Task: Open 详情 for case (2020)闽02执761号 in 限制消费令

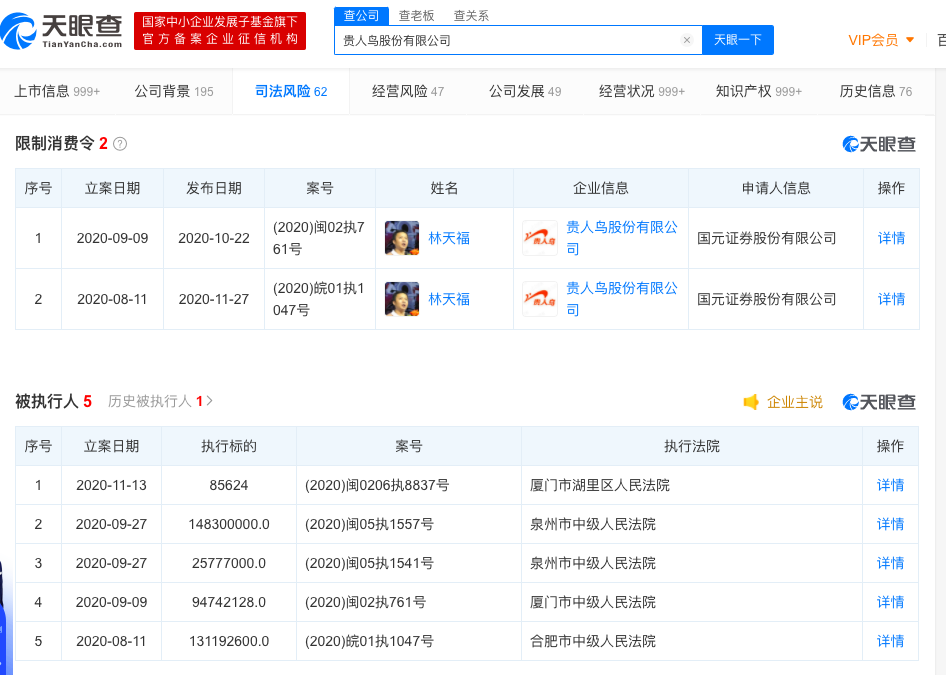Action: [x=891, y=238]
